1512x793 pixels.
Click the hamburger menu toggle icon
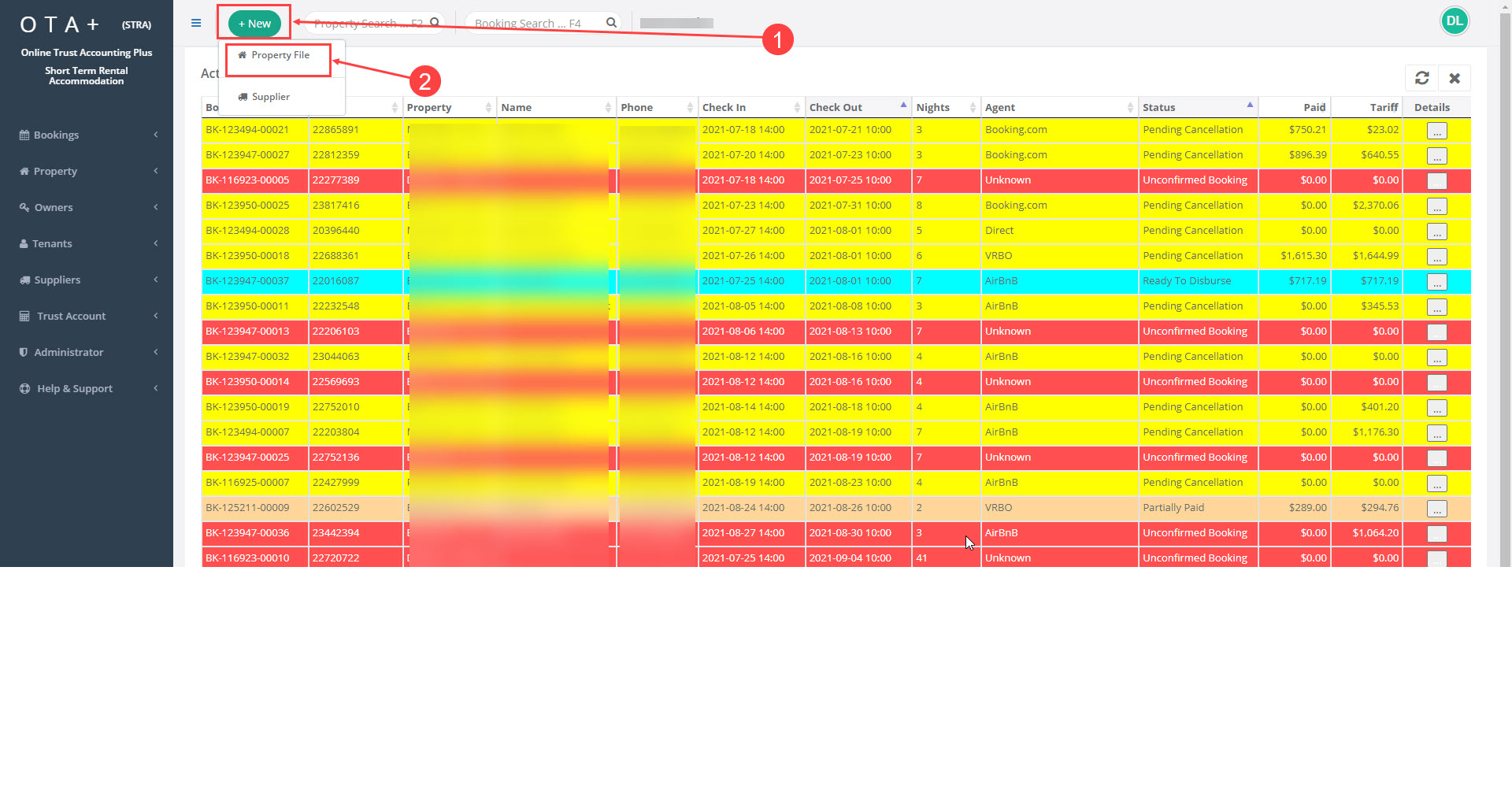click(196, 23)
